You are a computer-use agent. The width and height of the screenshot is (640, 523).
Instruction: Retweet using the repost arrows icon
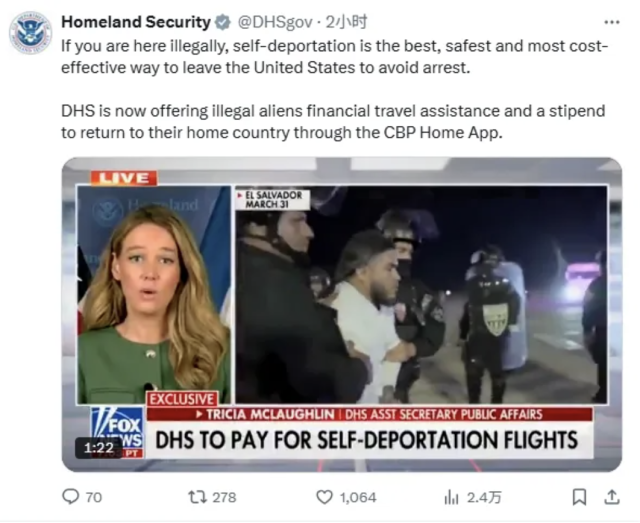(x=197, y=497)
